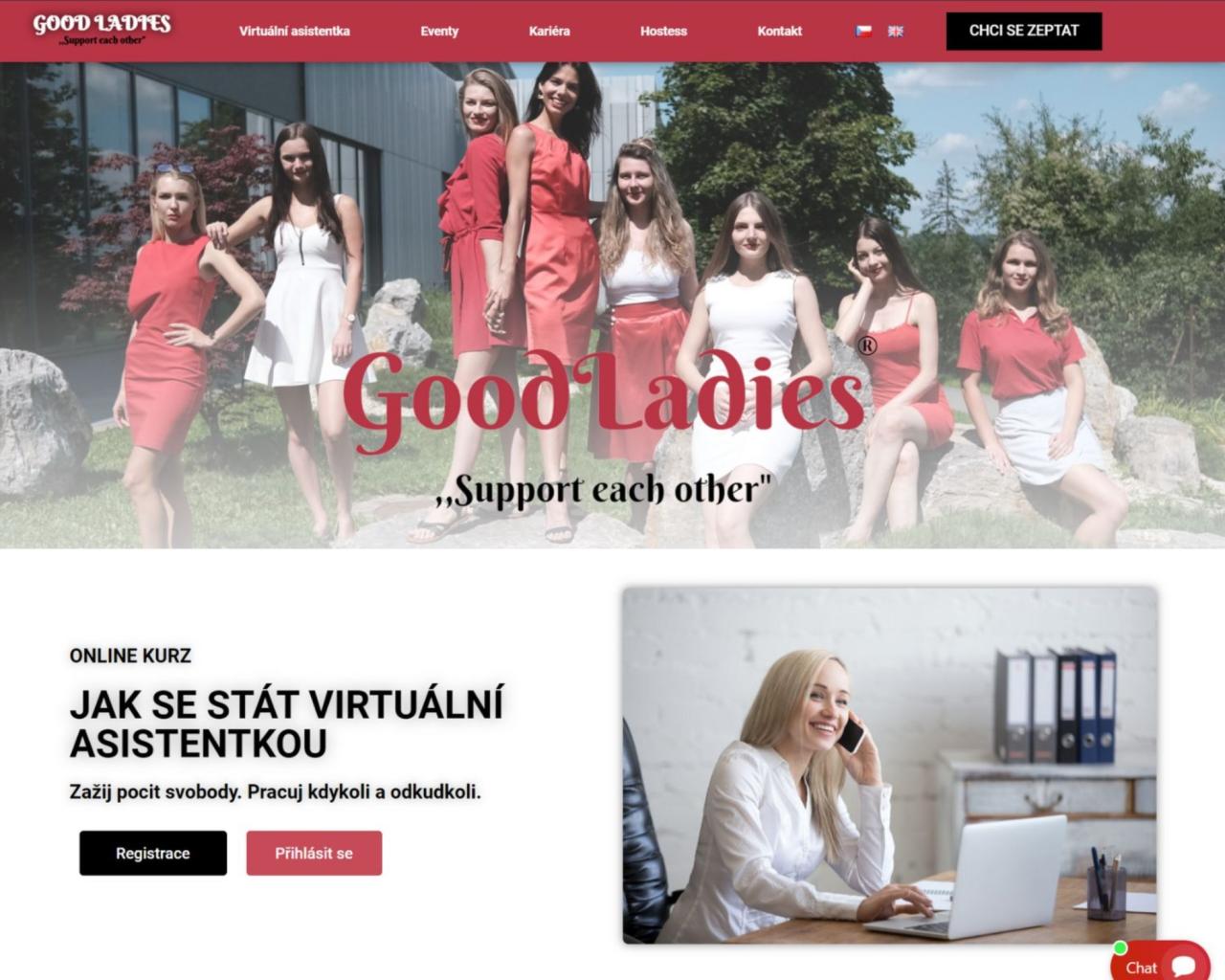The image size is (1225, 980).
Task: Click the Chat label in widget
Action: point(1141,968)
